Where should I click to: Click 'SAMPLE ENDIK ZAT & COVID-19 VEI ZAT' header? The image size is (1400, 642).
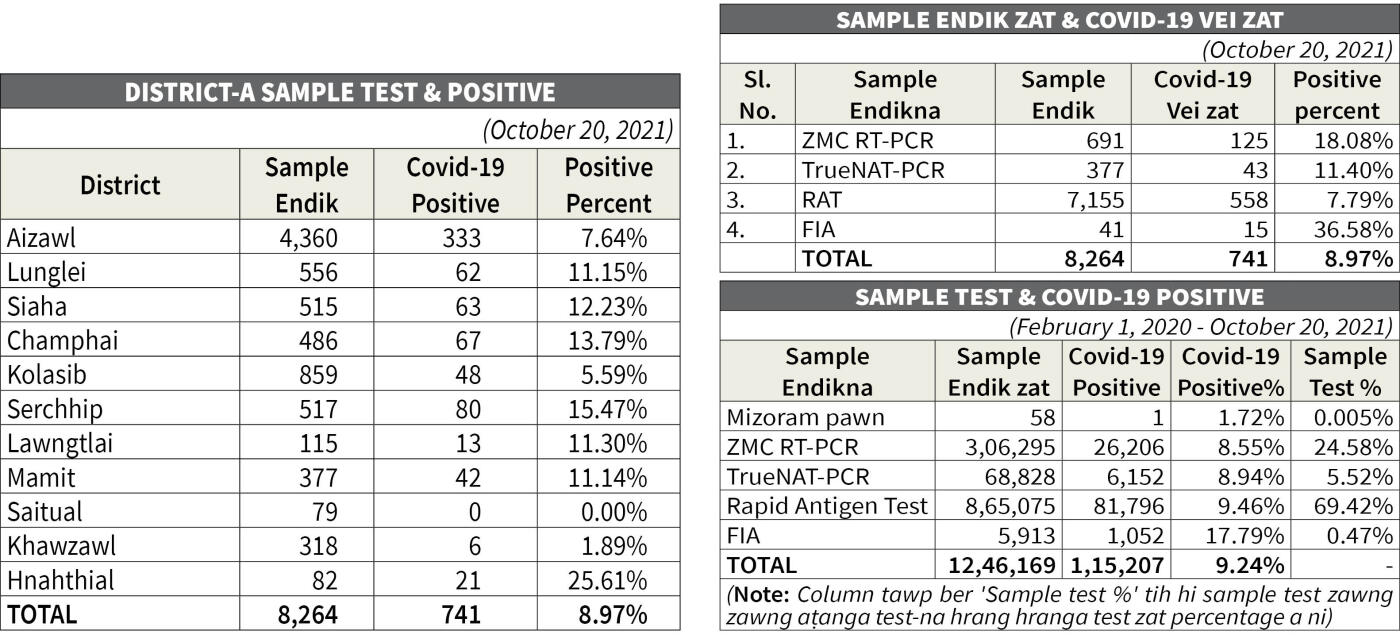coord(1059,20)
